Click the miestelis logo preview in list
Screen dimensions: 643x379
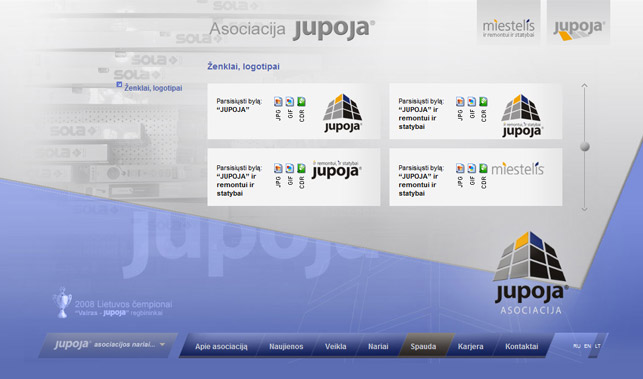coord(518,169)
